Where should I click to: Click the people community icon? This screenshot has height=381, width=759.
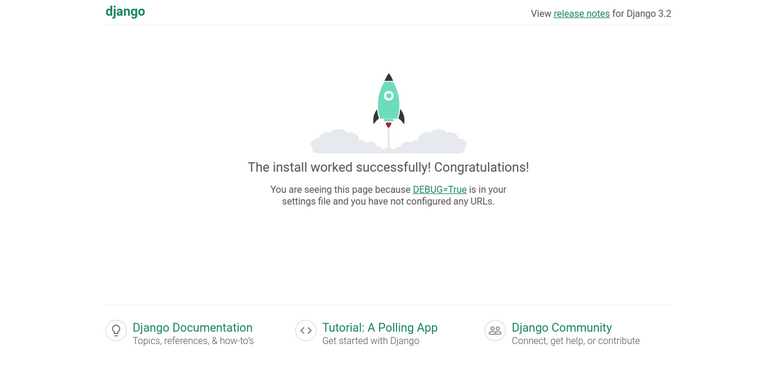point(495,331)
